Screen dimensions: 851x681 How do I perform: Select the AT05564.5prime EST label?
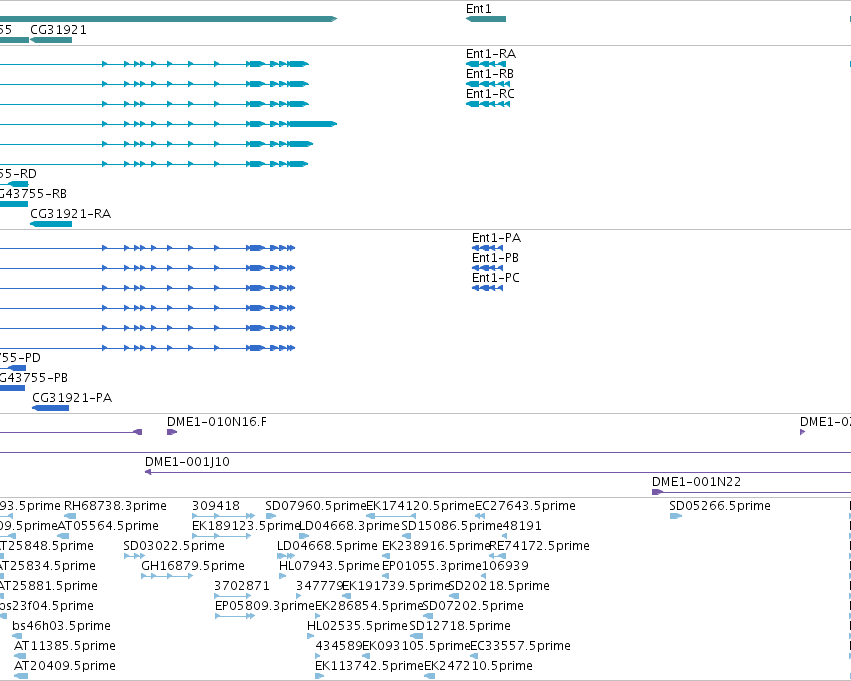click(x=108, y=526)
